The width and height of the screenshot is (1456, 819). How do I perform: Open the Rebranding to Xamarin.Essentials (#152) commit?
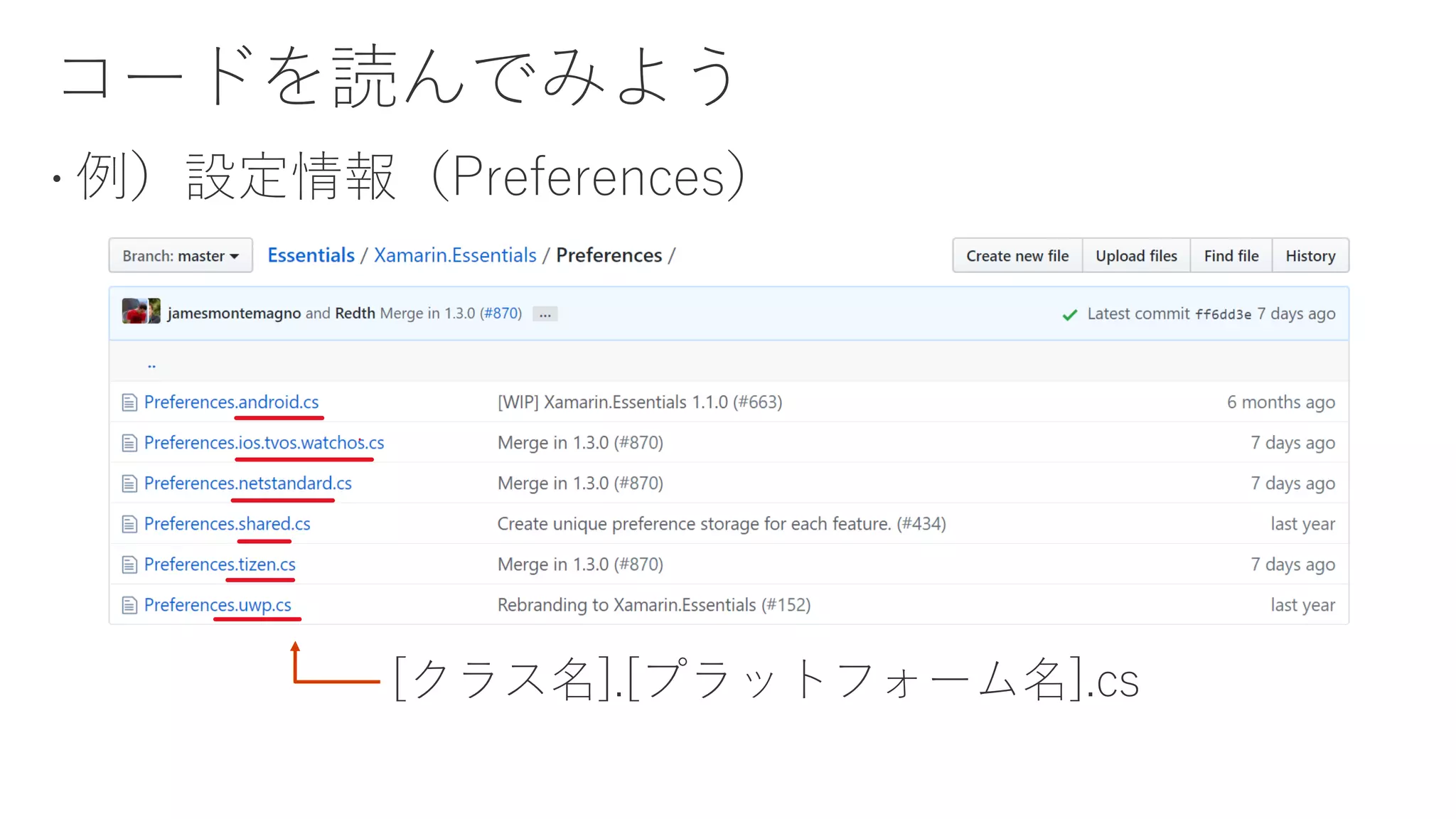(x=654, y=605)
